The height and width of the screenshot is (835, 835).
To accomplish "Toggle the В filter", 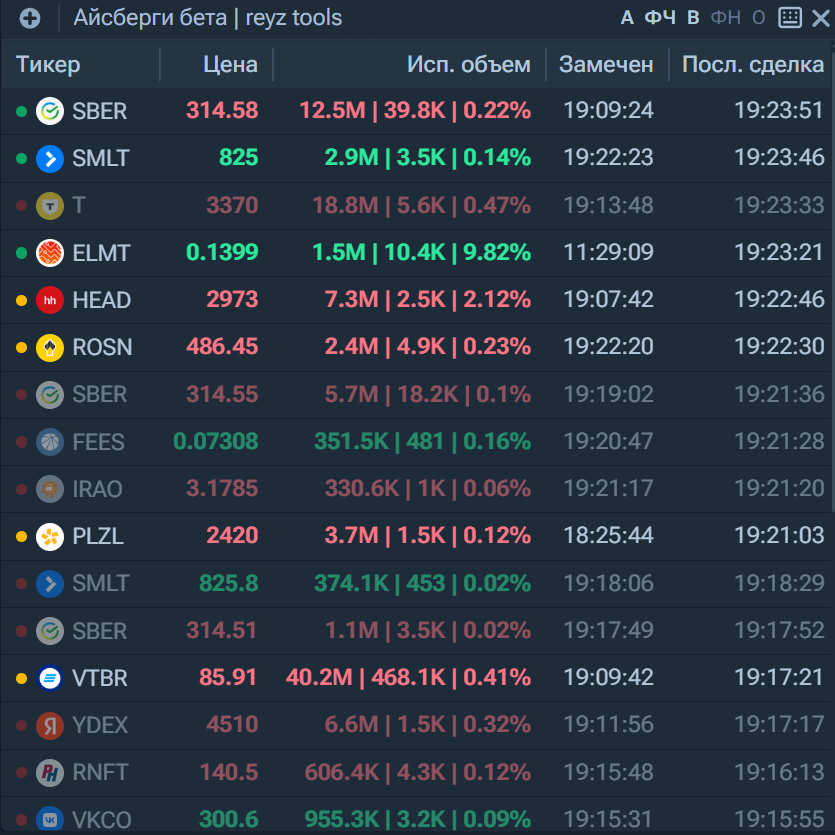I will click(x=693, y=18).
